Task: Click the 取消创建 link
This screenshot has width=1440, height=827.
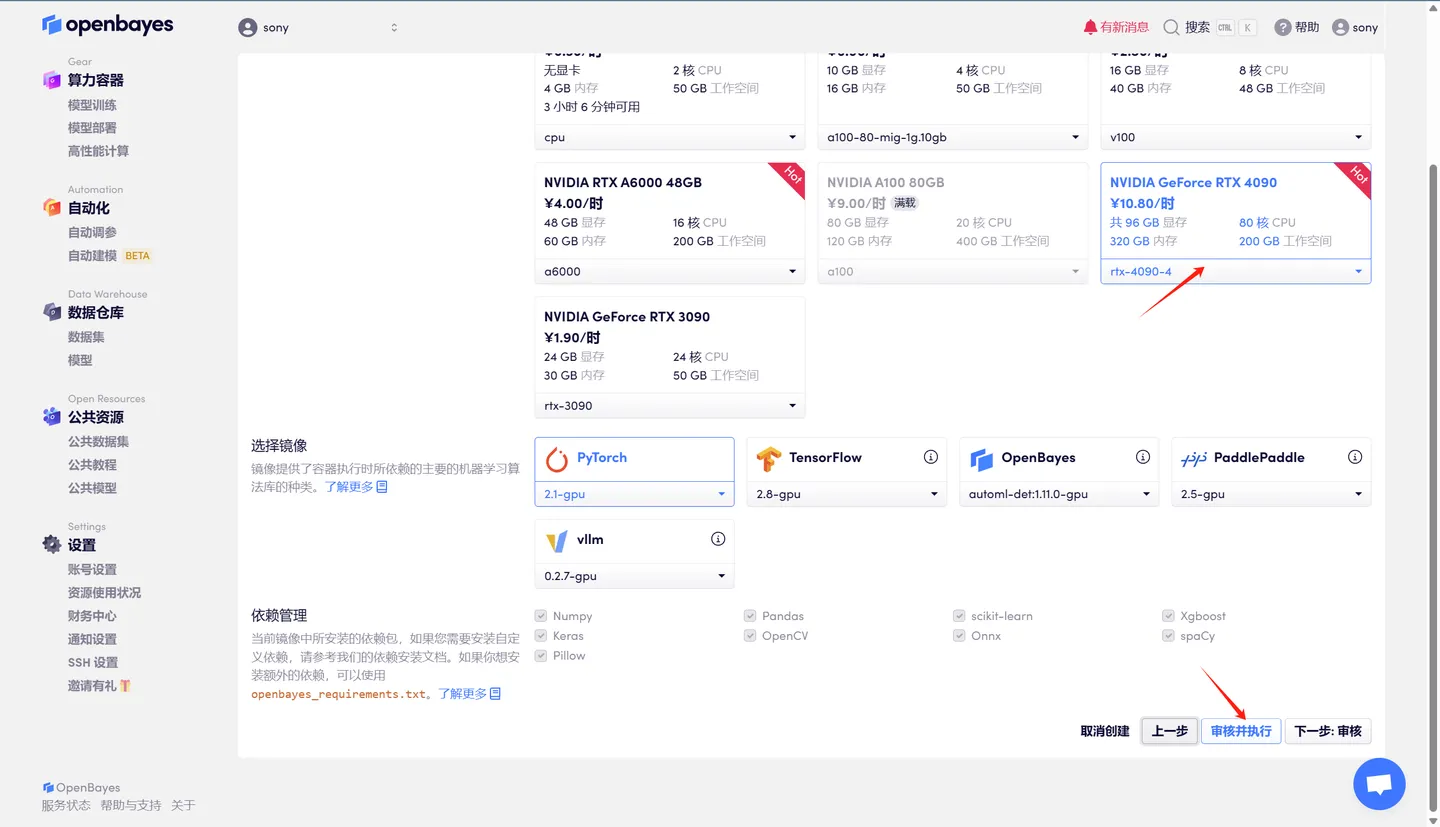Action: coord(1105,731)
